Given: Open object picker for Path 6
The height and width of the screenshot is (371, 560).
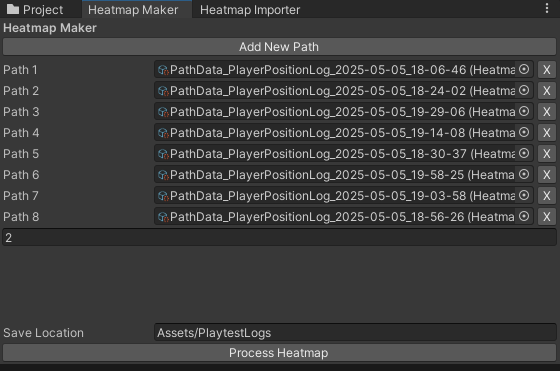Looking at the screenshot, I should tap(524, 174).
